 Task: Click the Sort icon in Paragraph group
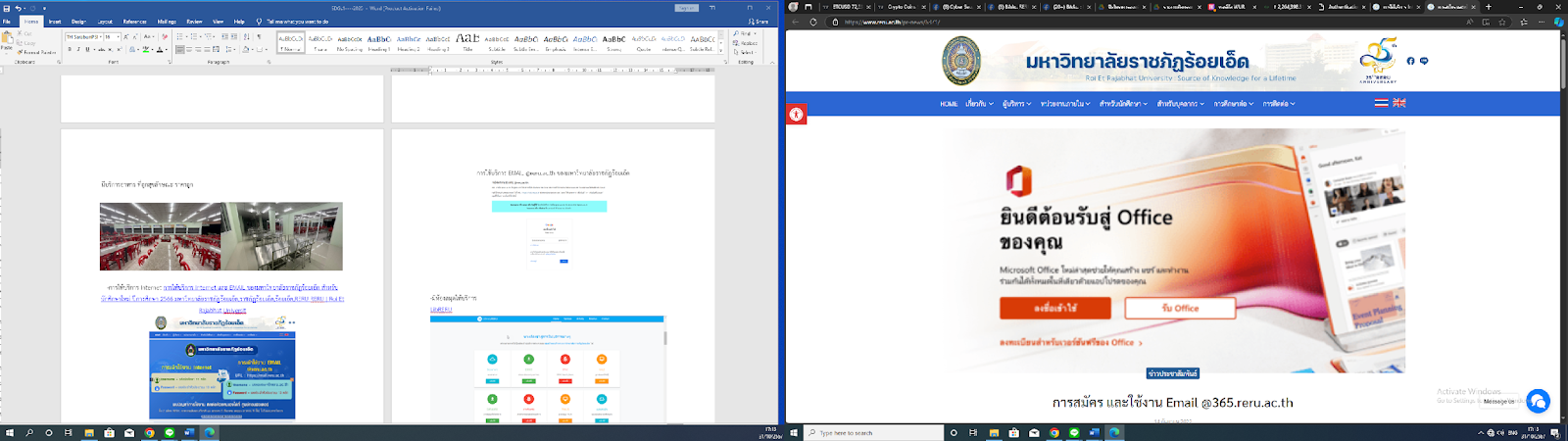pos(245,37)
